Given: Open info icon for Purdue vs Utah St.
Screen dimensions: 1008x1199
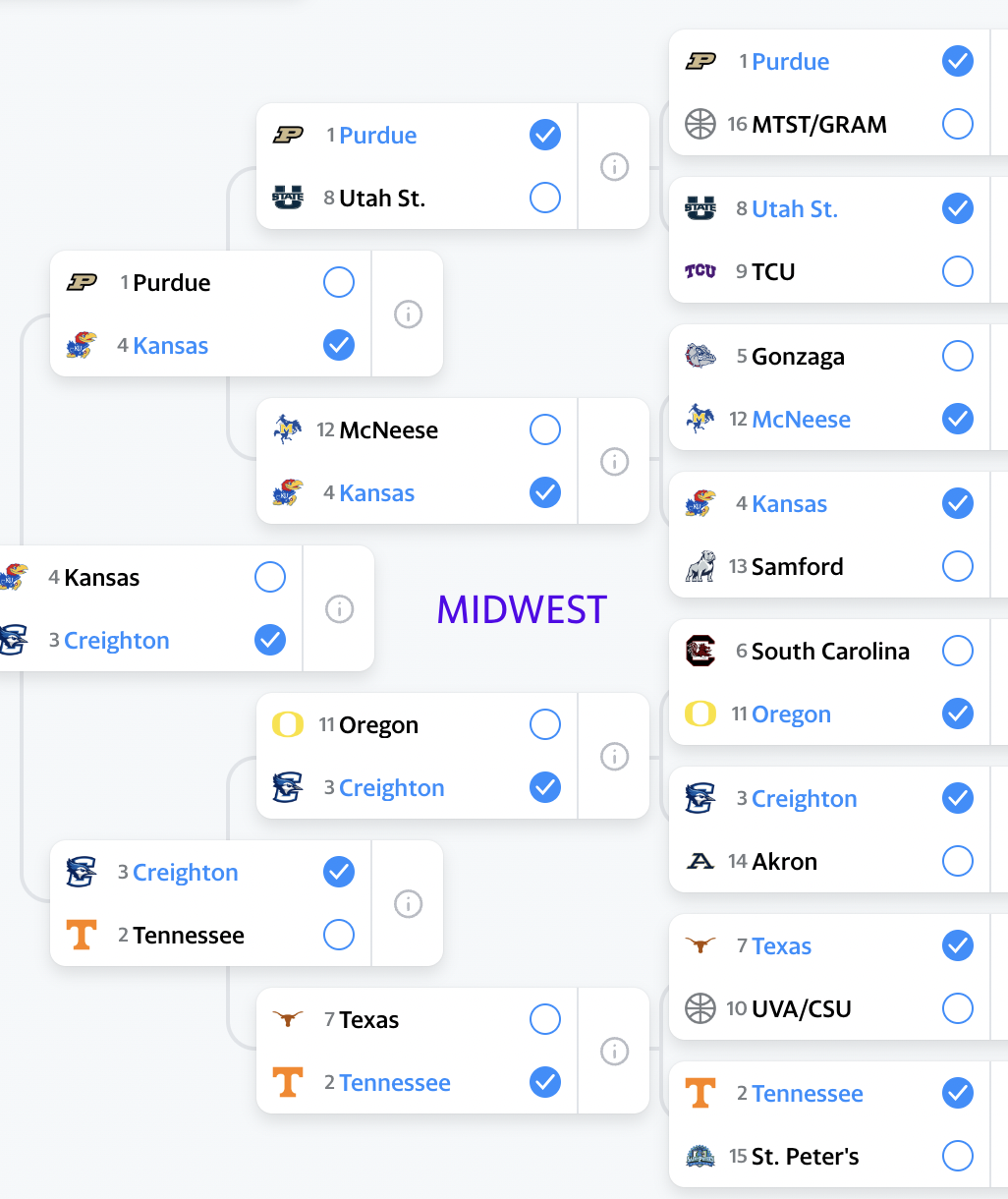Looking at the screenshot, I should click(614, 167).
